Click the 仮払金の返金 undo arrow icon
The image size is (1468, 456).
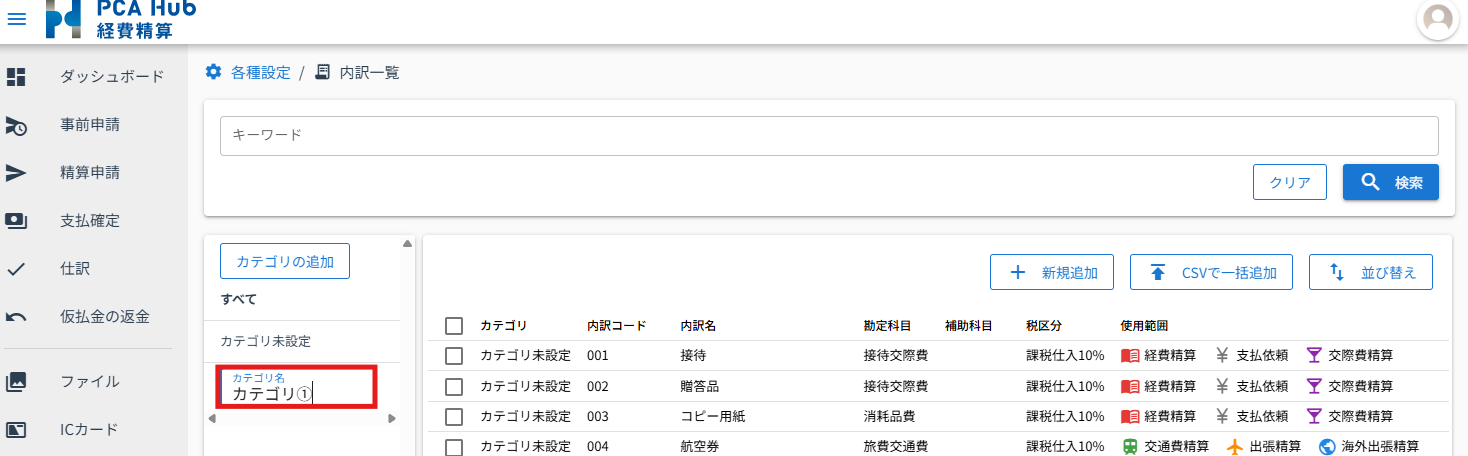click(x=16, y=317)
